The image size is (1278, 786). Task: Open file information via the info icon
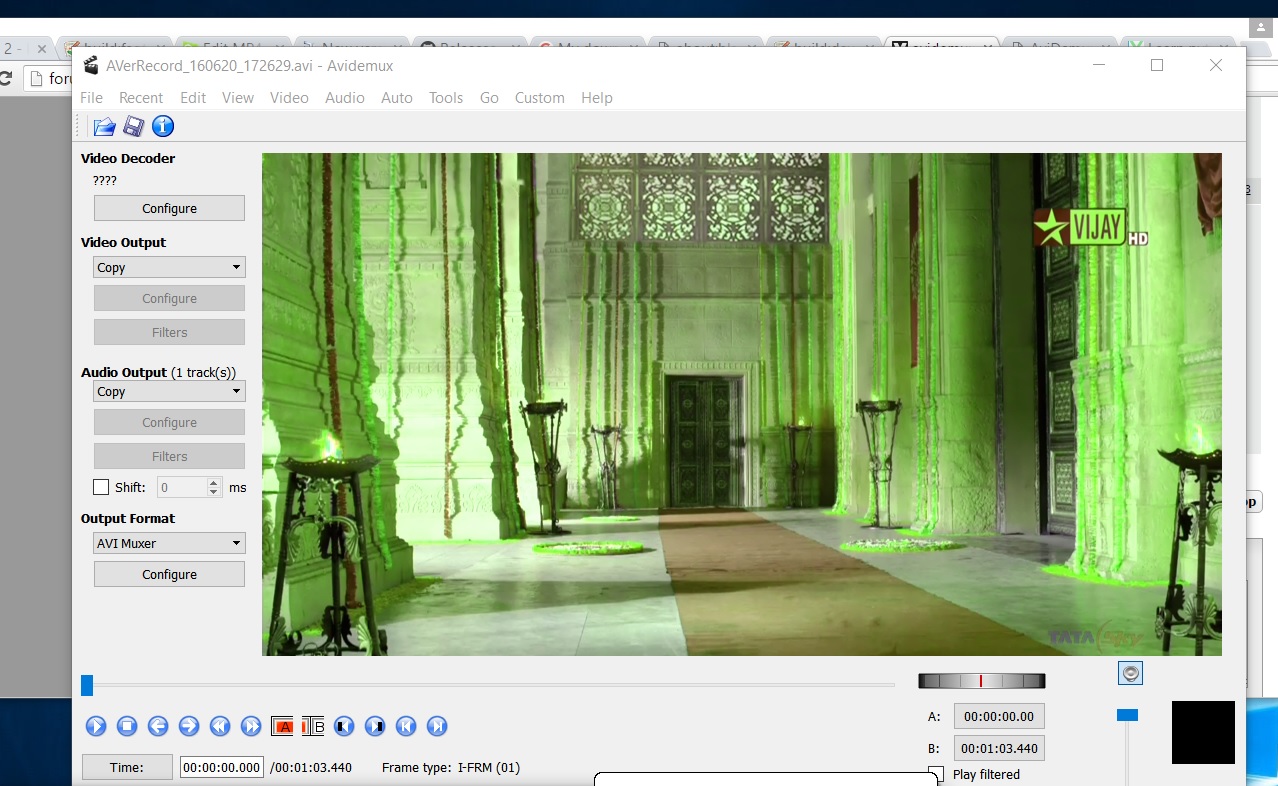coord(162,126)
